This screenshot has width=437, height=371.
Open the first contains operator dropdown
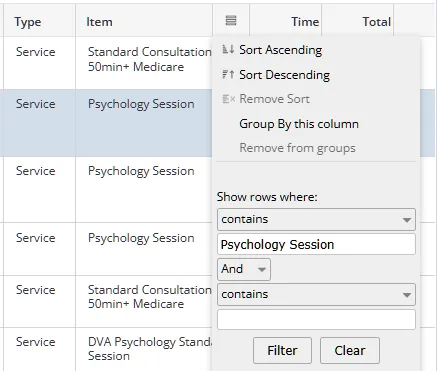pyautogui.click(x=316, y=219)
